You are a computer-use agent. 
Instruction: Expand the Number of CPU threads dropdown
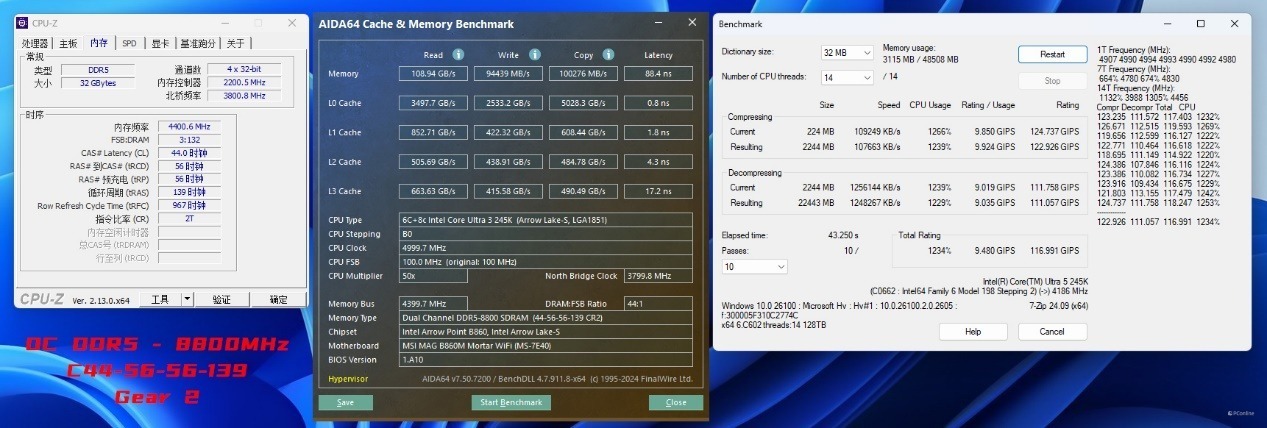tap(847, 78)
